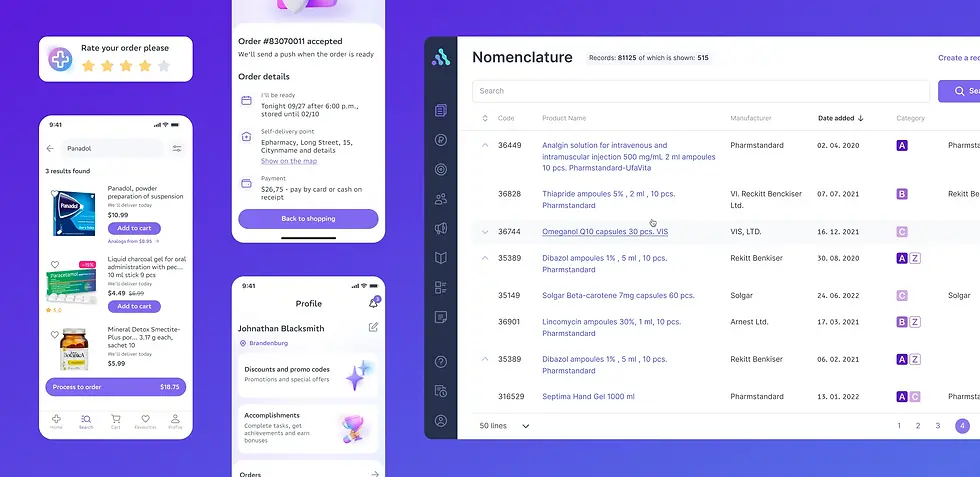Tap the plus logo on rate order card
This screenshot has width=980, height=477.
pos(61,59)
